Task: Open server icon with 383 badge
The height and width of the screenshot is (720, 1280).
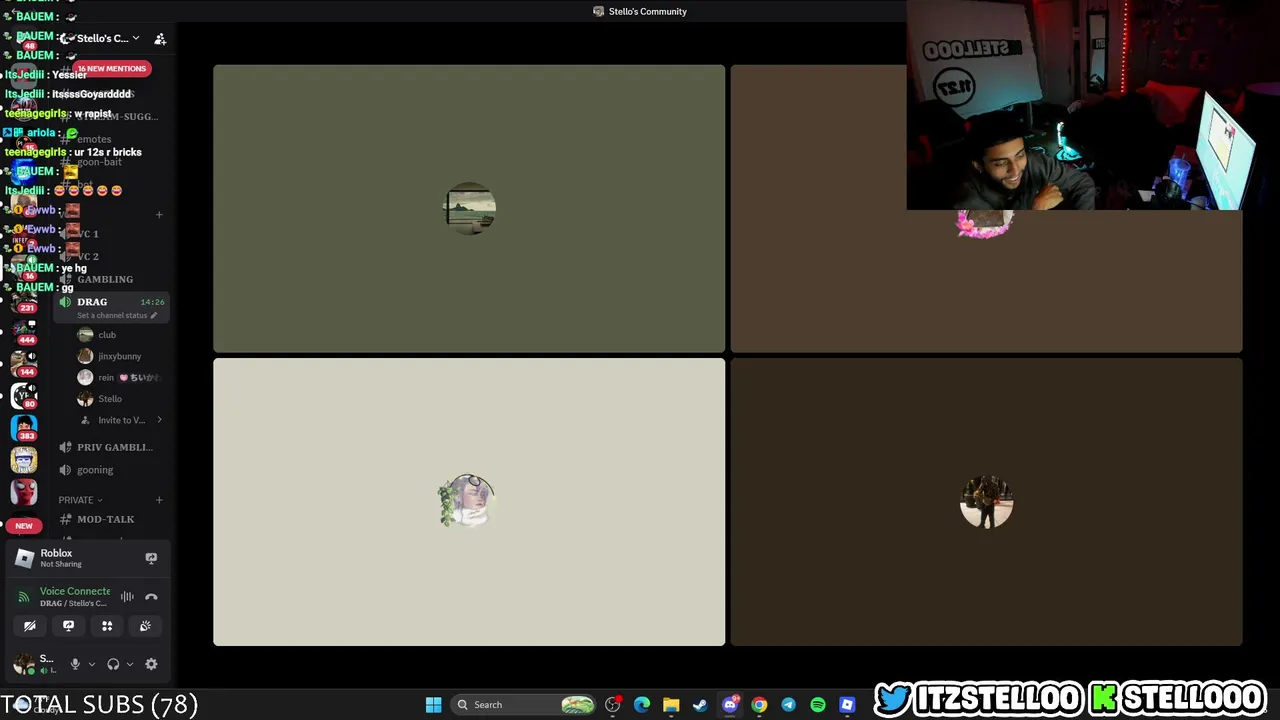Action: point(24,428)
